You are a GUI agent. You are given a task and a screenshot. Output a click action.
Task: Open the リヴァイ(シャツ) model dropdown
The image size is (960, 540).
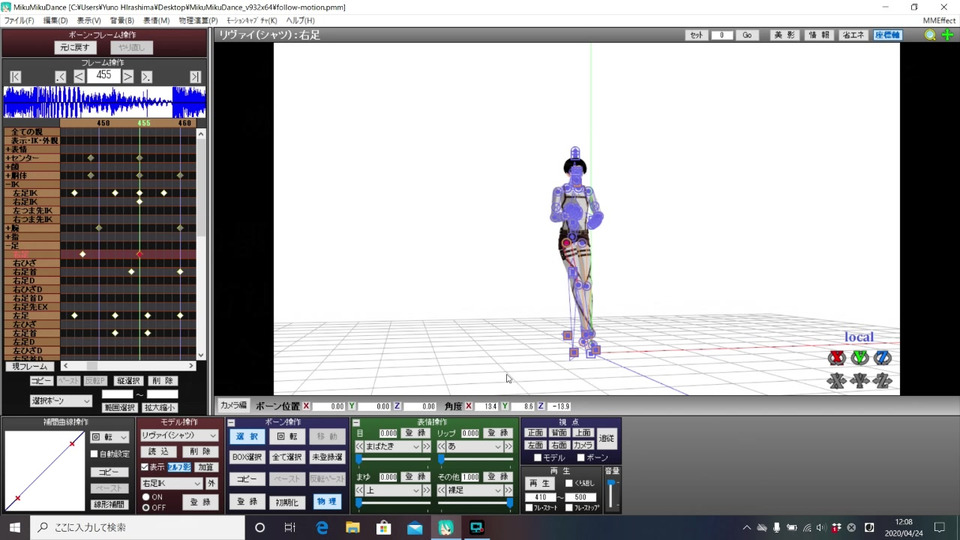coord(179,436)
